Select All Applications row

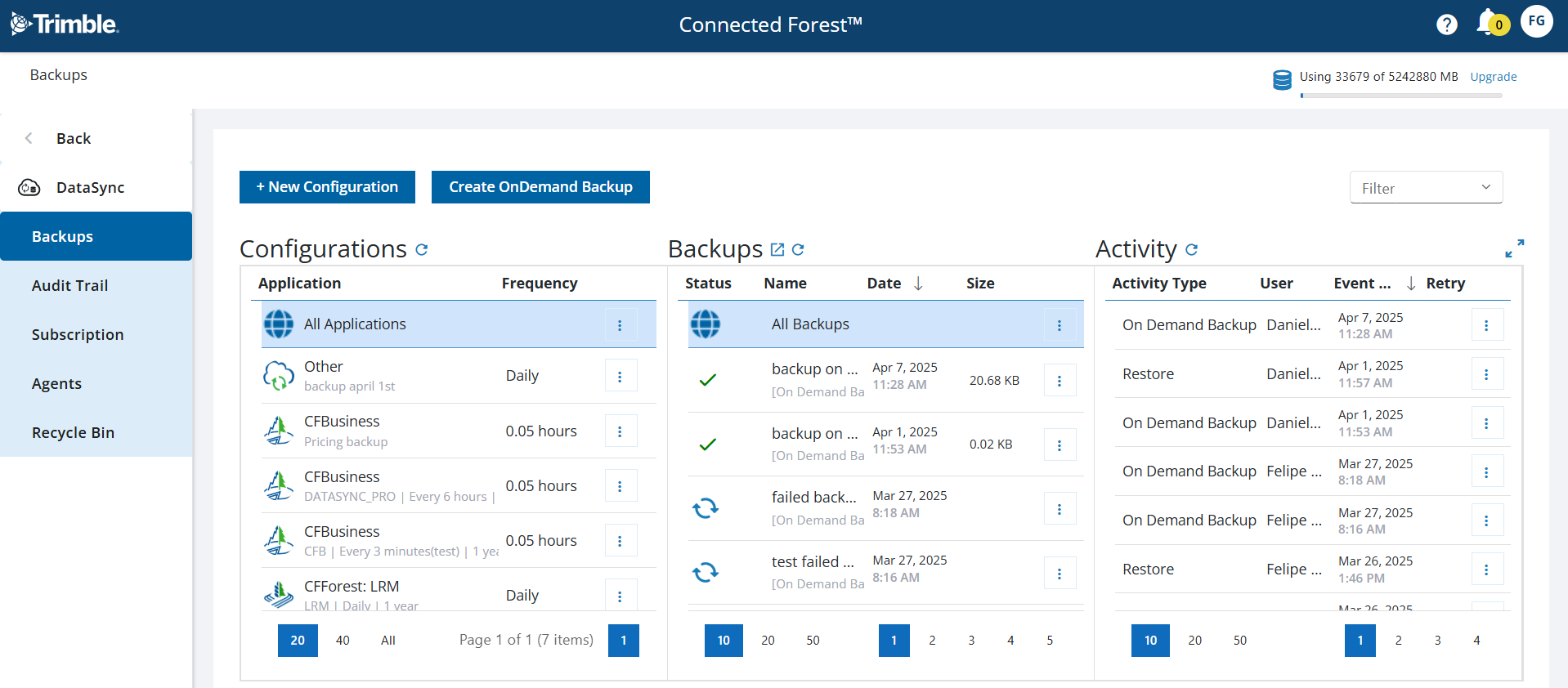click(459, 324)
